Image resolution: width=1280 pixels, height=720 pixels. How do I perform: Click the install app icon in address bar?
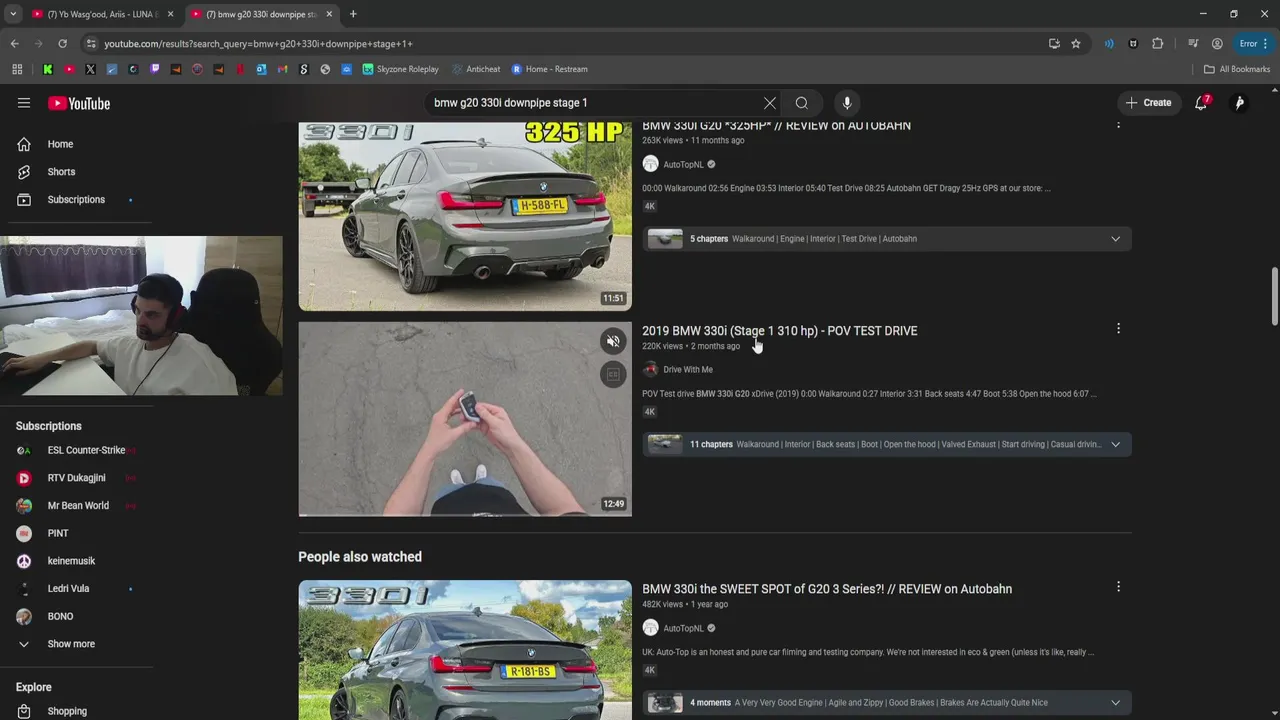[x=1054, y=44]
